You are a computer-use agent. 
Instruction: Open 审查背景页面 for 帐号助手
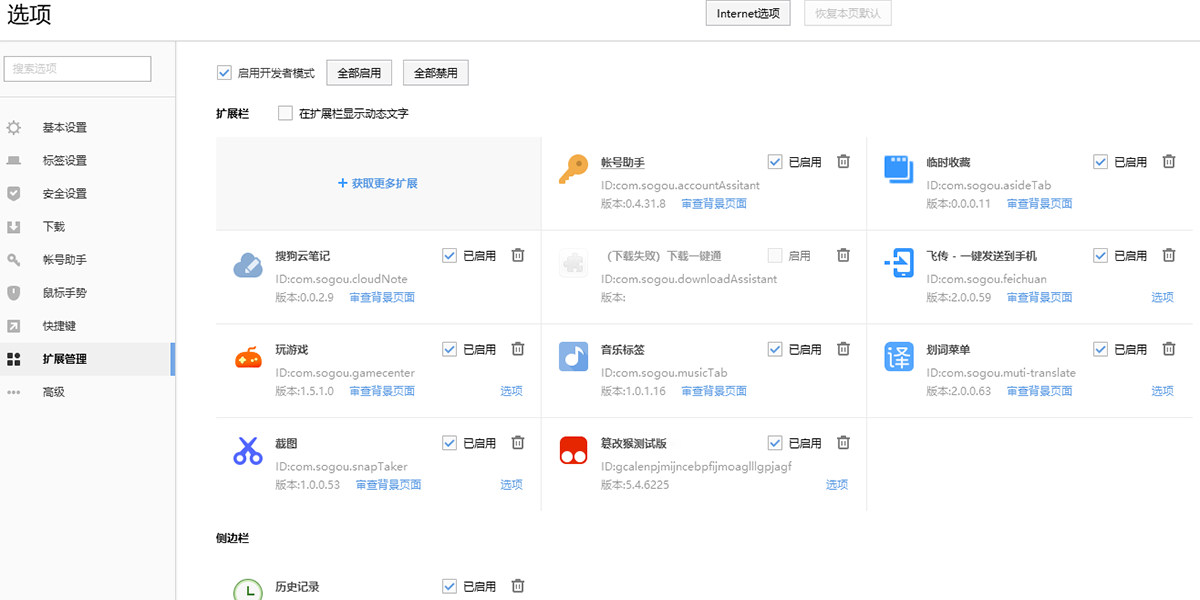coord(714,204)
